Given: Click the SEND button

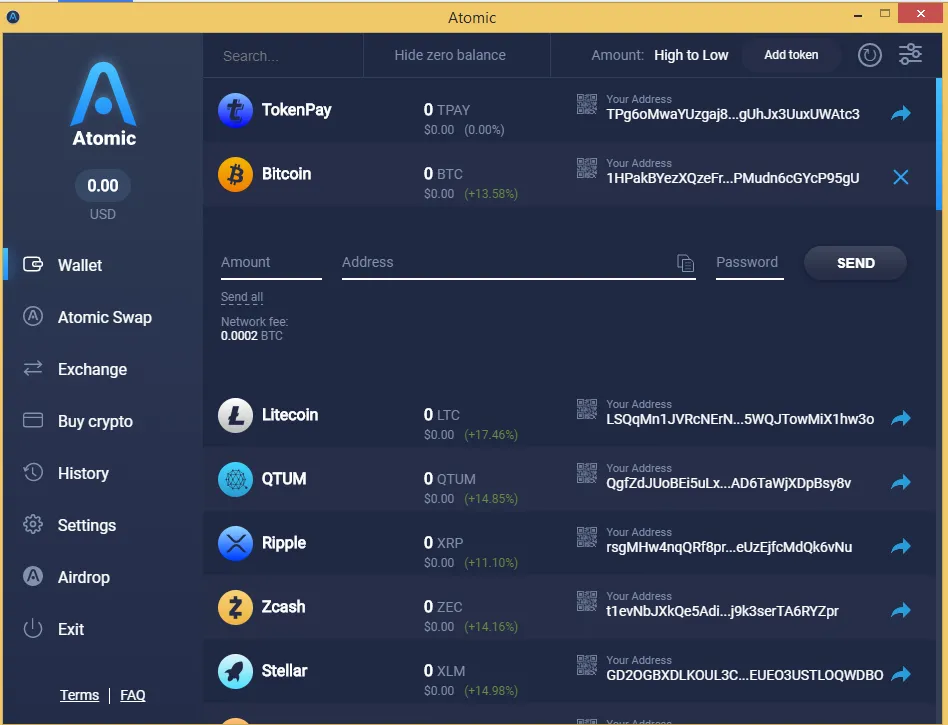Looking at the screenshot, I should (x=855, y=263).
